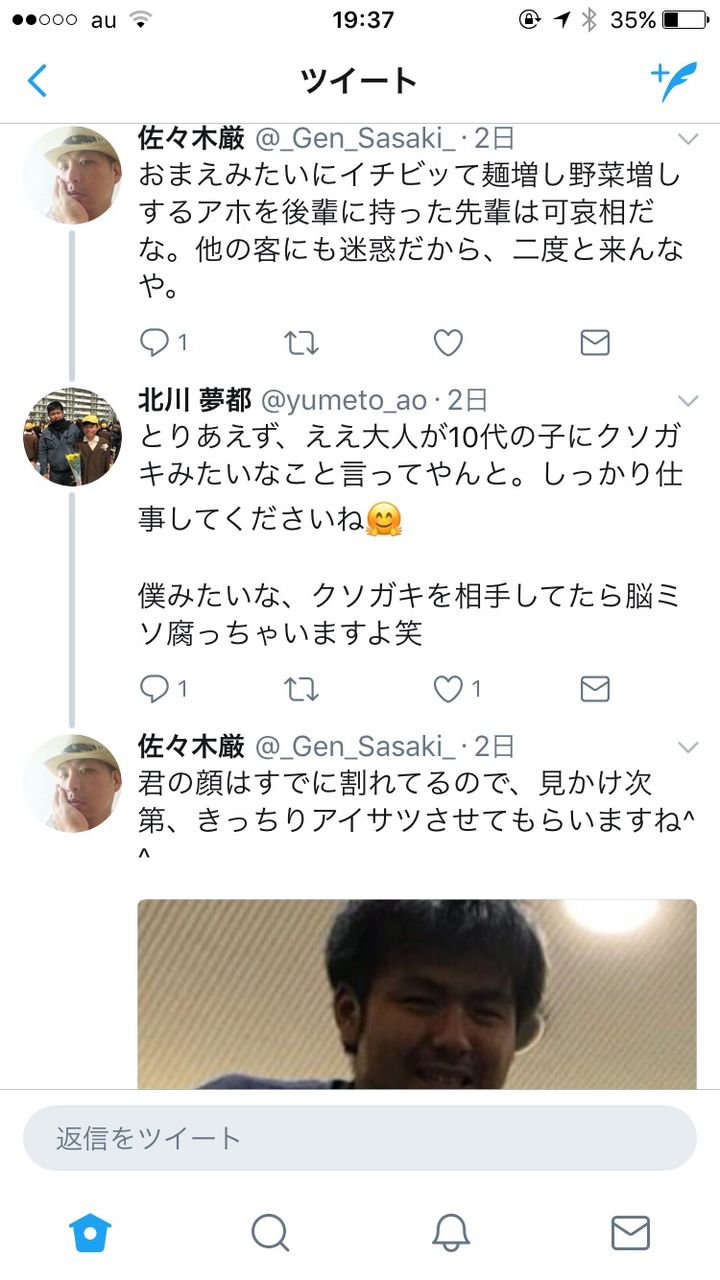Expand chevron menu on last 佐々木厳 tweet

[688, 747]
